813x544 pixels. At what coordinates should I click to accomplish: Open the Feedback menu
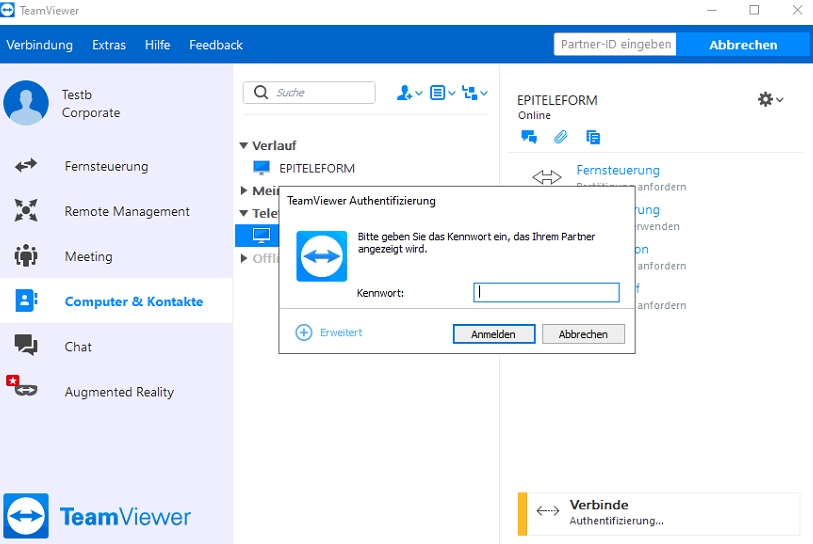216,45
